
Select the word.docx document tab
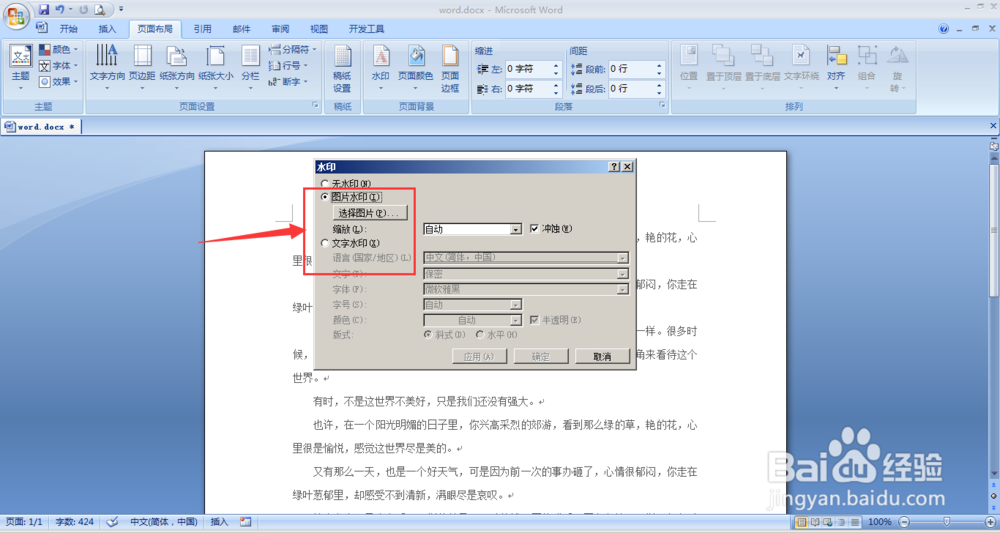41,127
